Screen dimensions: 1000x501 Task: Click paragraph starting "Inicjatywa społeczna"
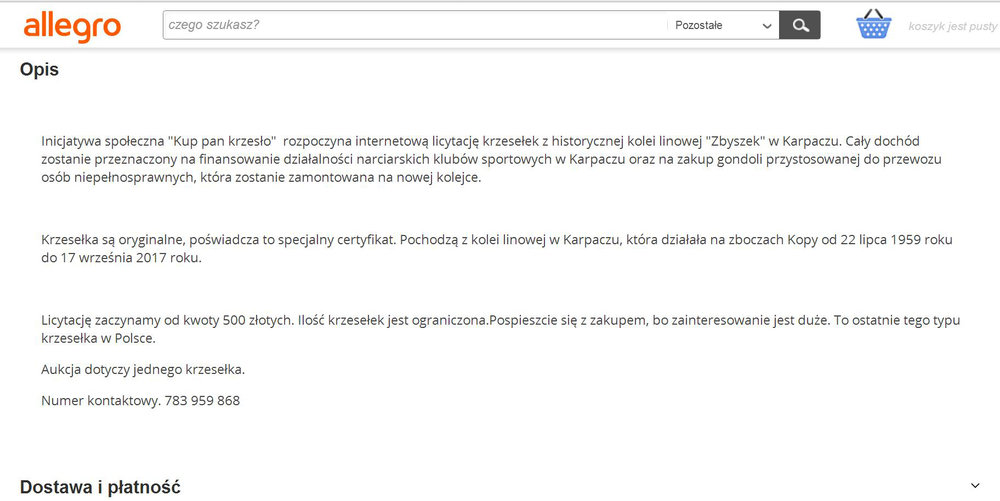point(491,159)
